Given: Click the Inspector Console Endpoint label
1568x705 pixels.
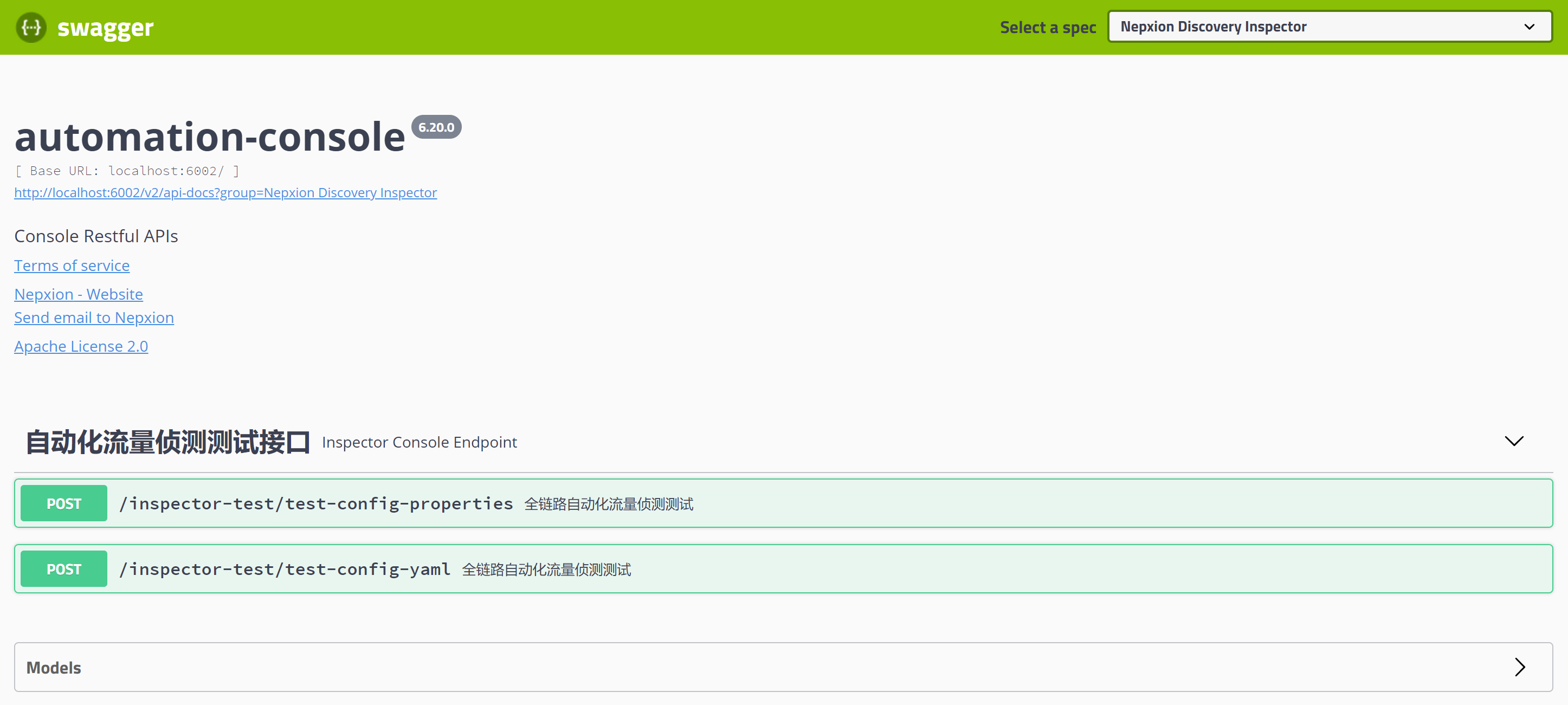Looking at the screenshot, I should click(x=420, y=442).
